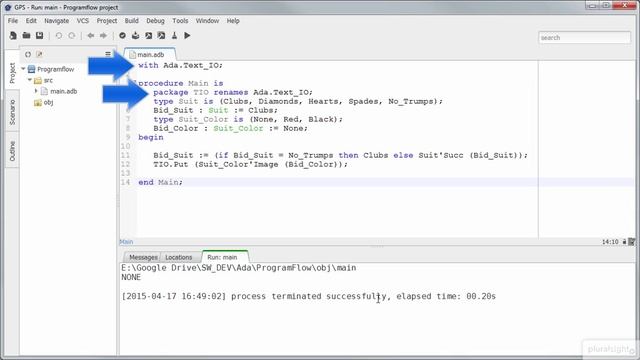Undo the last edit
The image size is (640, 360).
coord(59,36)
